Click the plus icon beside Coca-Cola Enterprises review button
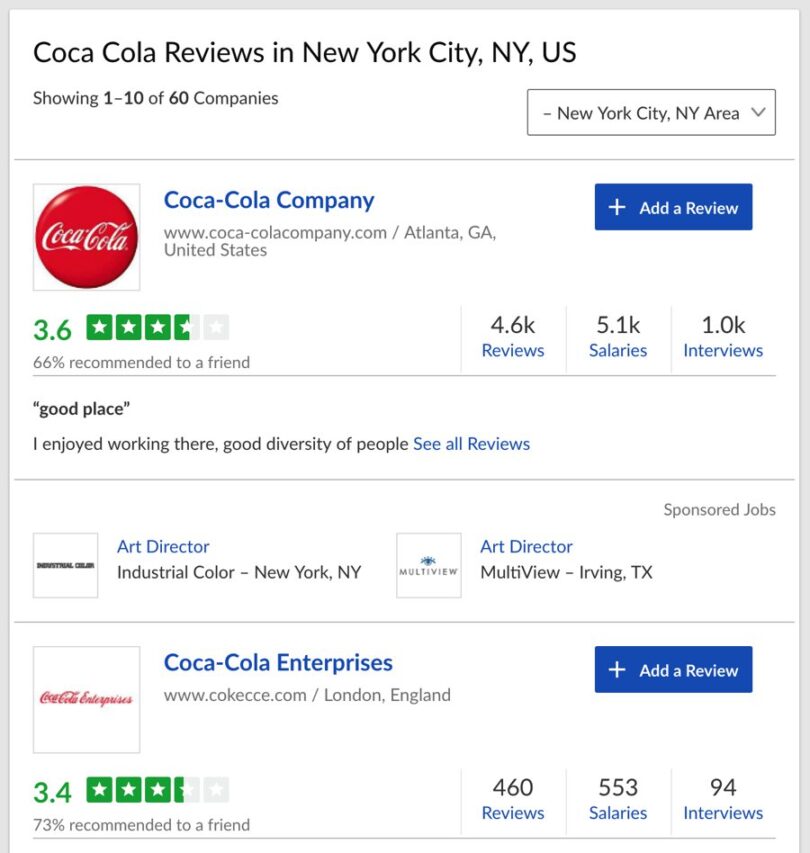Screen dimensions: 810x853 pos(619,670)
